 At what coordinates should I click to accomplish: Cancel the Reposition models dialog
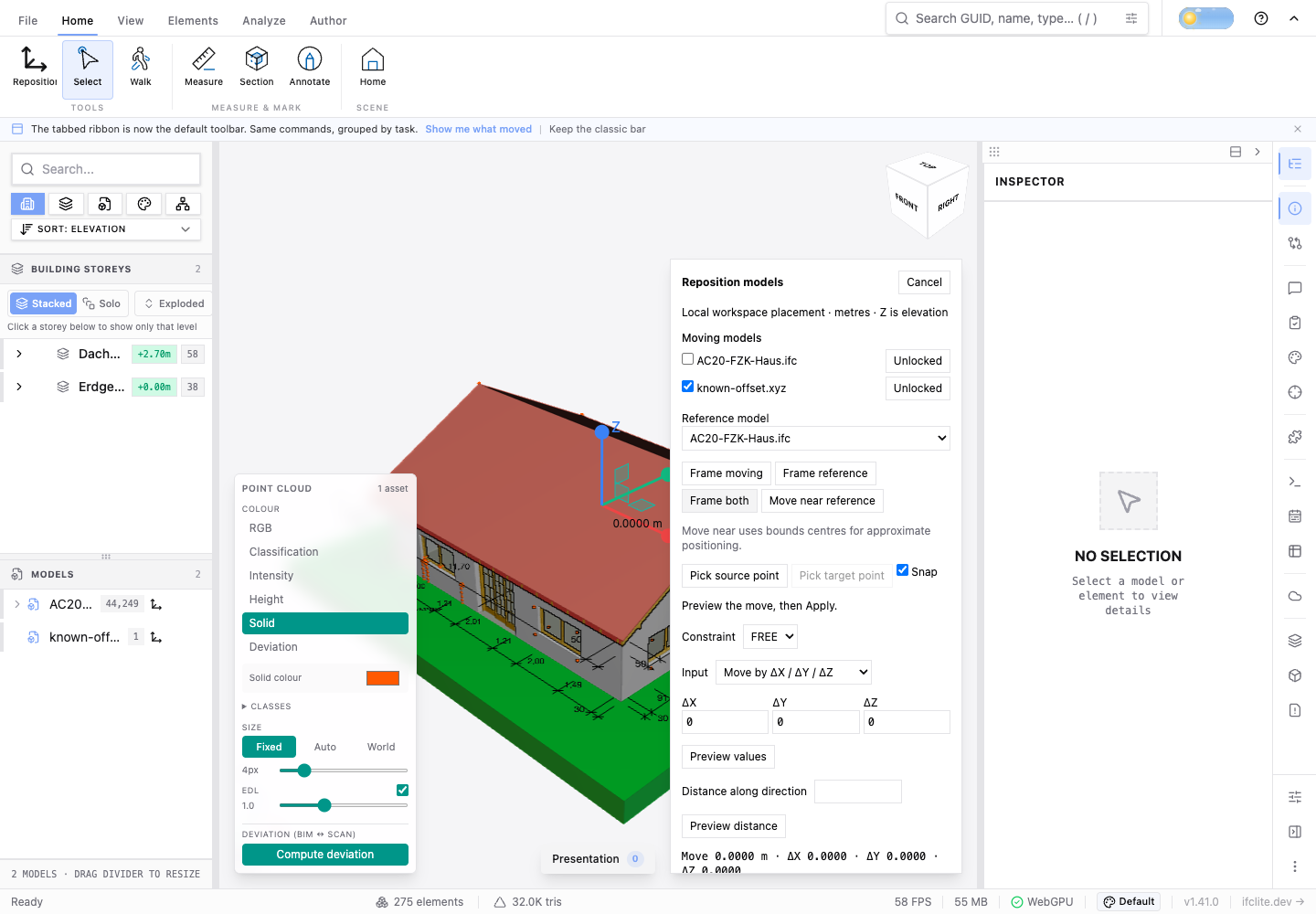pos(924,282)
